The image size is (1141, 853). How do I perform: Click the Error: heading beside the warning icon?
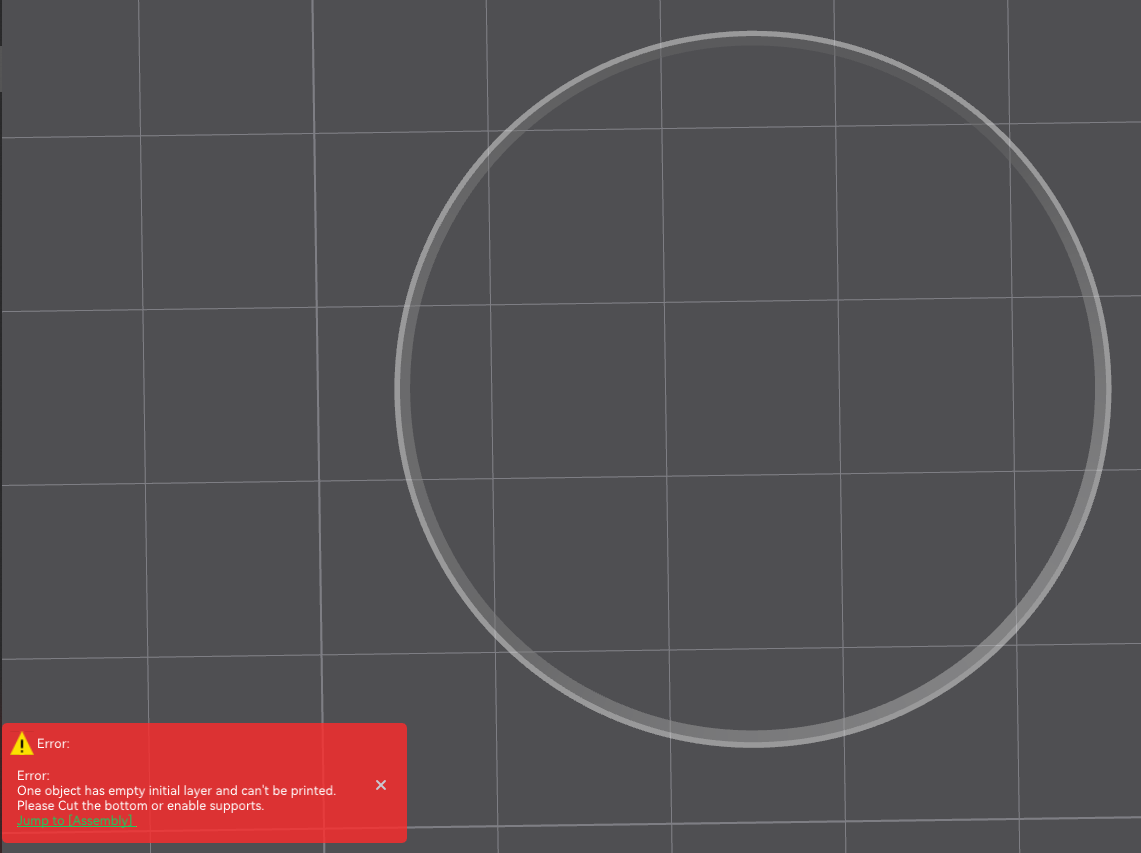coord(53,744)
